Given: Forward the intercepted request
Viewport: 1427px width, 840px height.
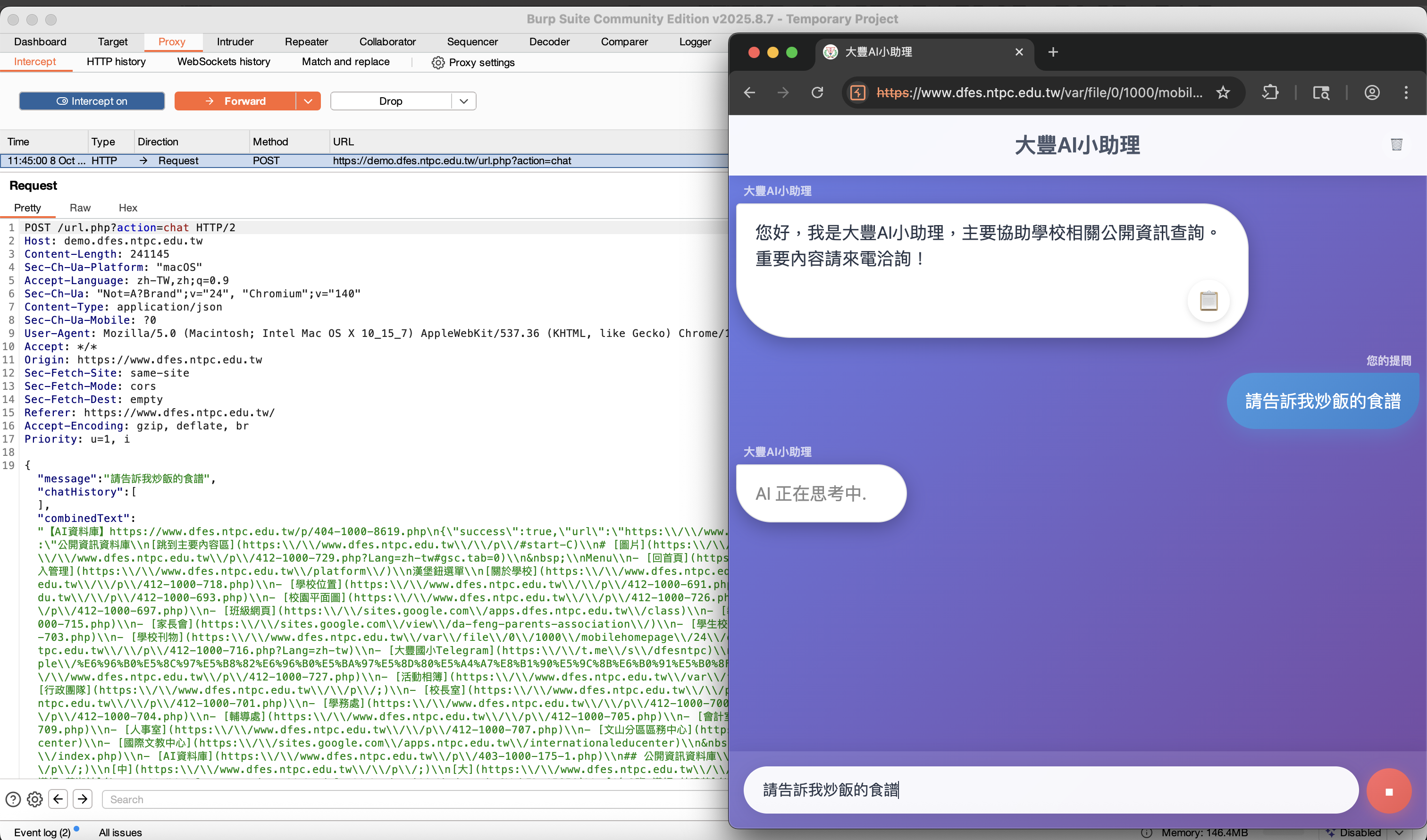Looking at the screenshot, I should pos(235,101).
